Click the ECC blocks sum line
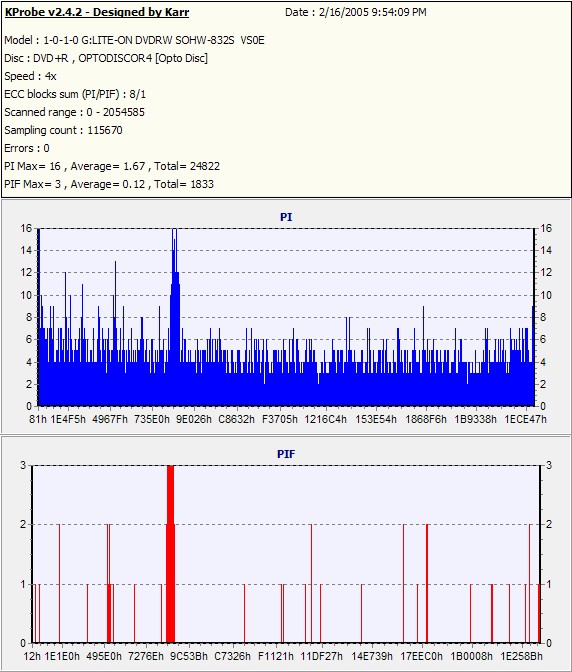Viewport: 572px width, 672px height. [x=75, y=94]
